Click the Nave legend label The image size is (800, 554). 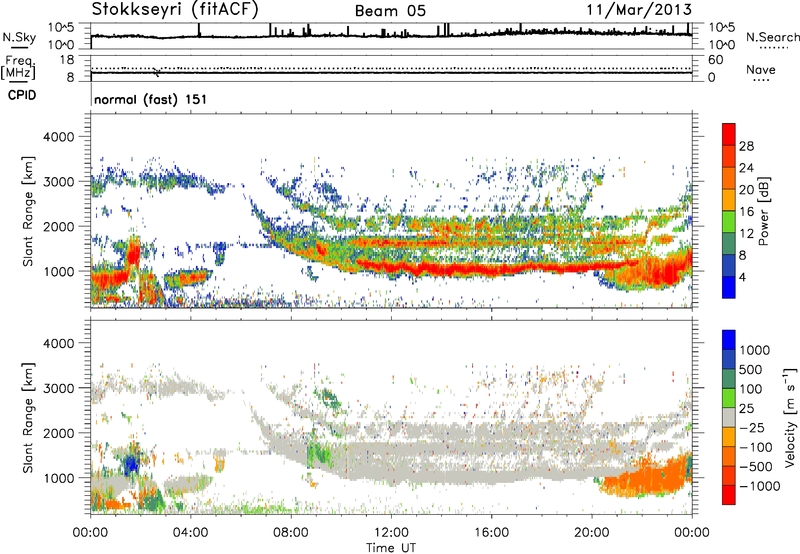pyautogui.click(x=760, y=70)
